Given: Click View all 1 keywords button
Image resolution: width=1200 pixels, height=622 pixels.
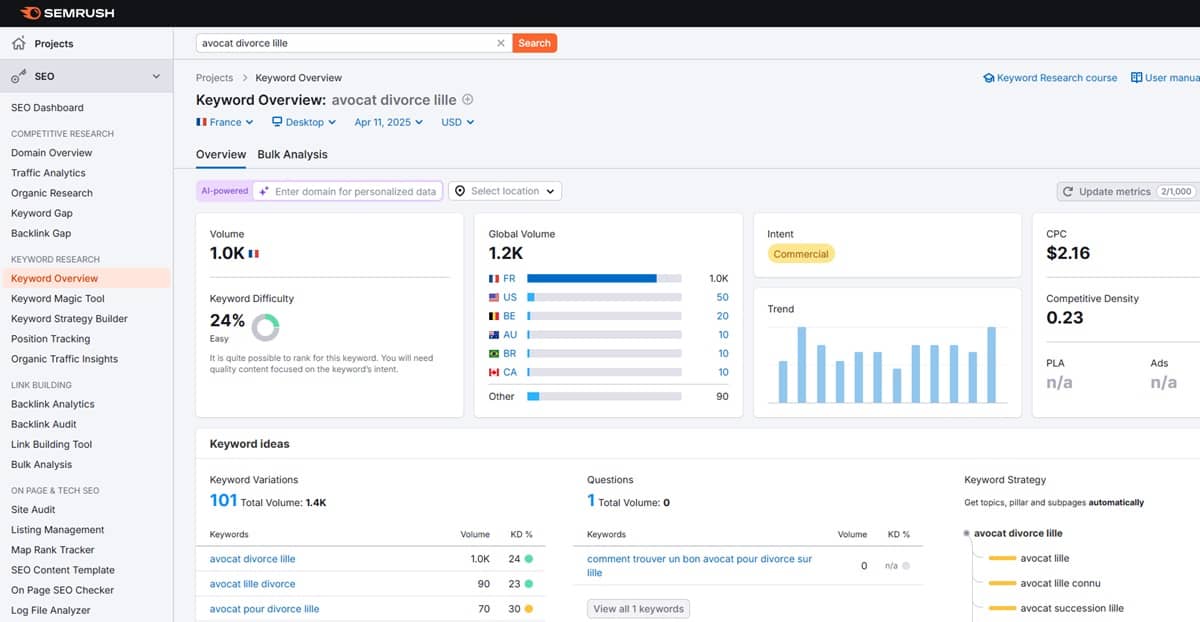Looking at the screenshot, I should tap(638, 608).
